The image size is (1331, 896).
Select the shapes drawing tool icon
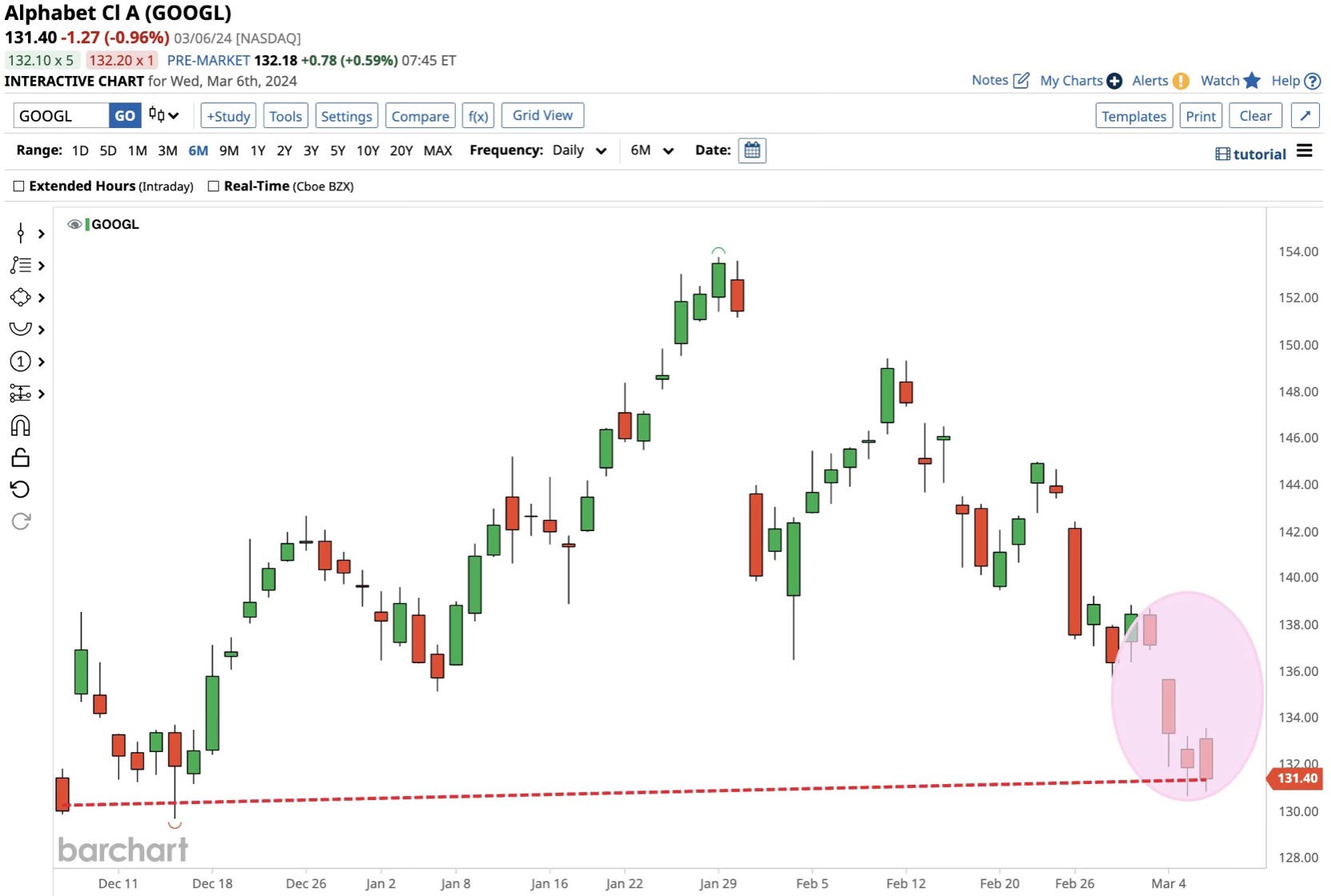click(21, 298)
